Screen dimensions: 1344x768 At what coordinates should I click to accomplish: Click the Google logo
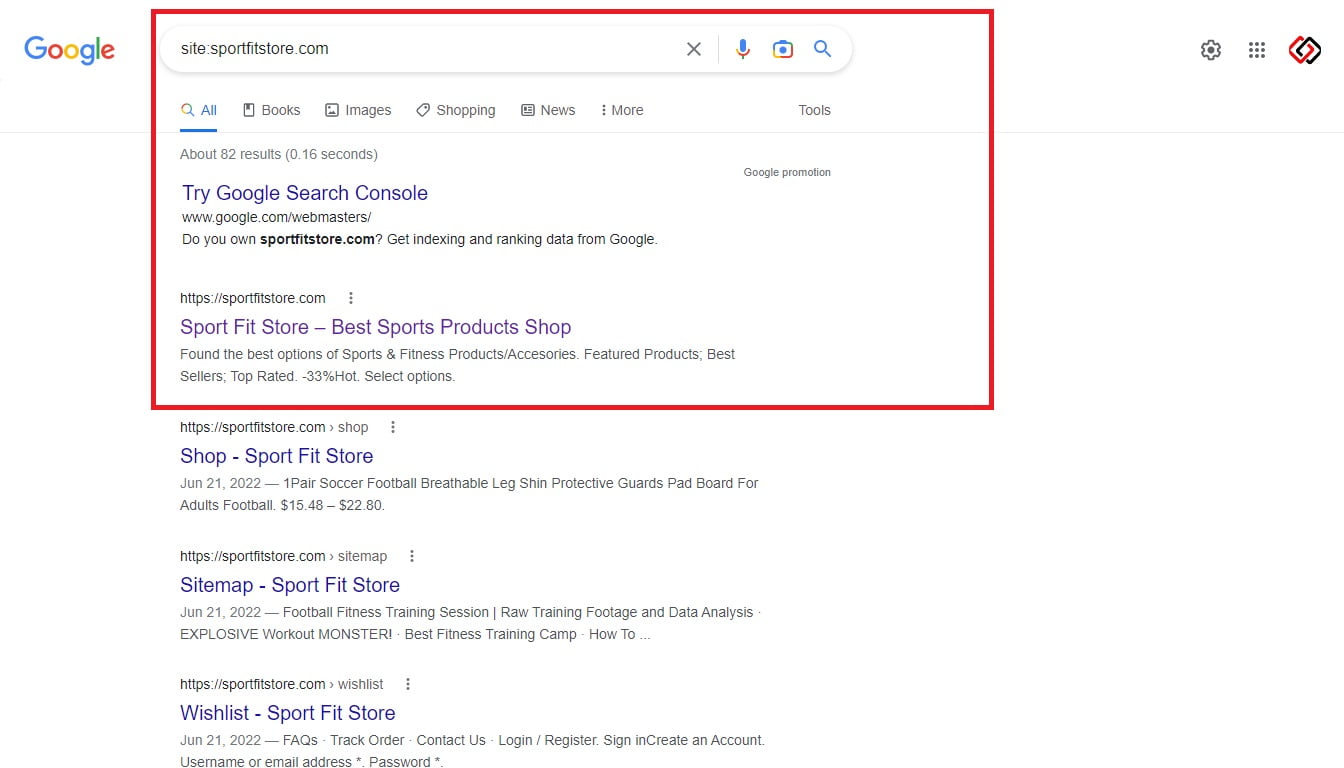click(69, 50)
